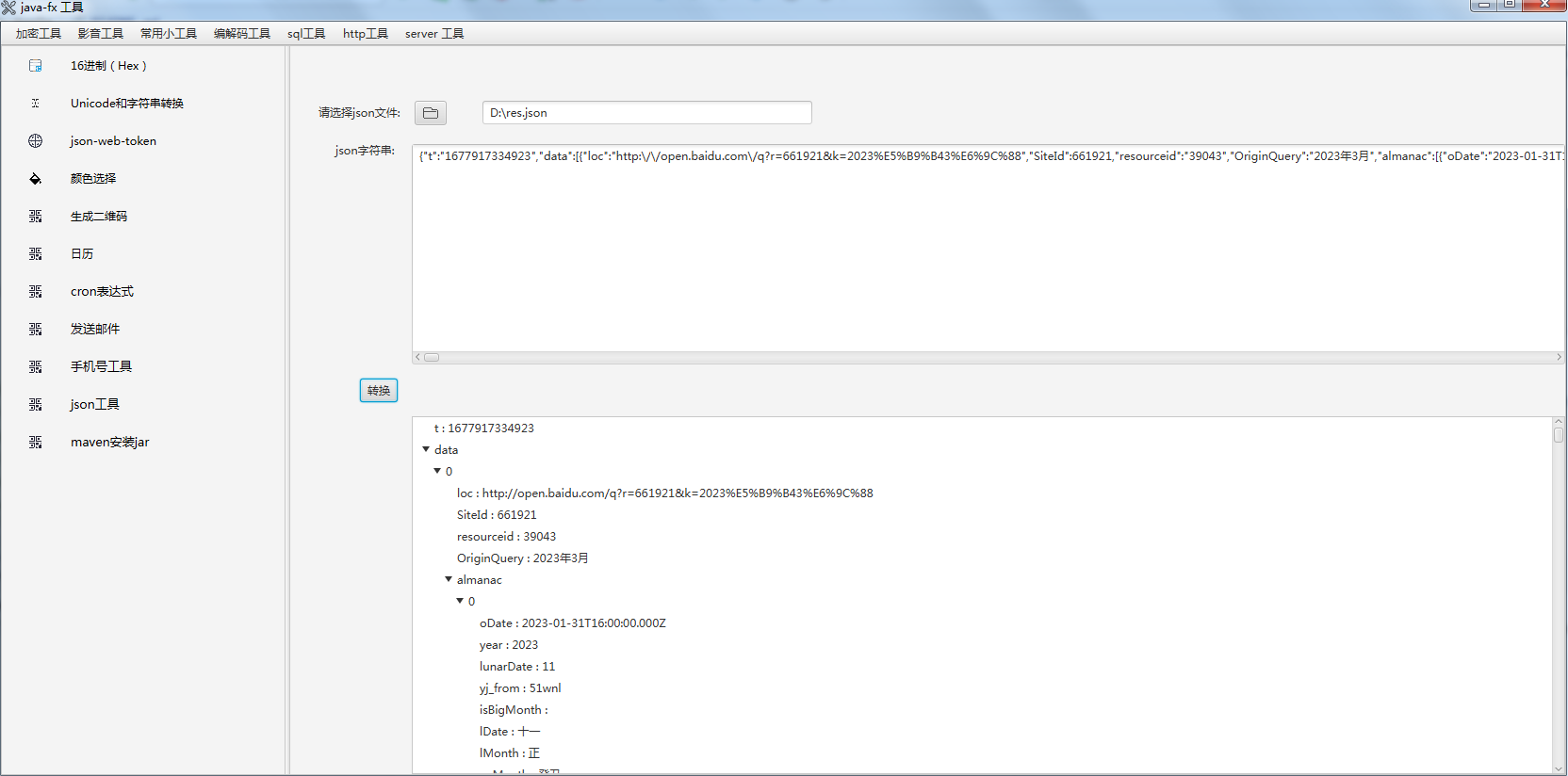Open the http工具 menu

tap(365, 34)
